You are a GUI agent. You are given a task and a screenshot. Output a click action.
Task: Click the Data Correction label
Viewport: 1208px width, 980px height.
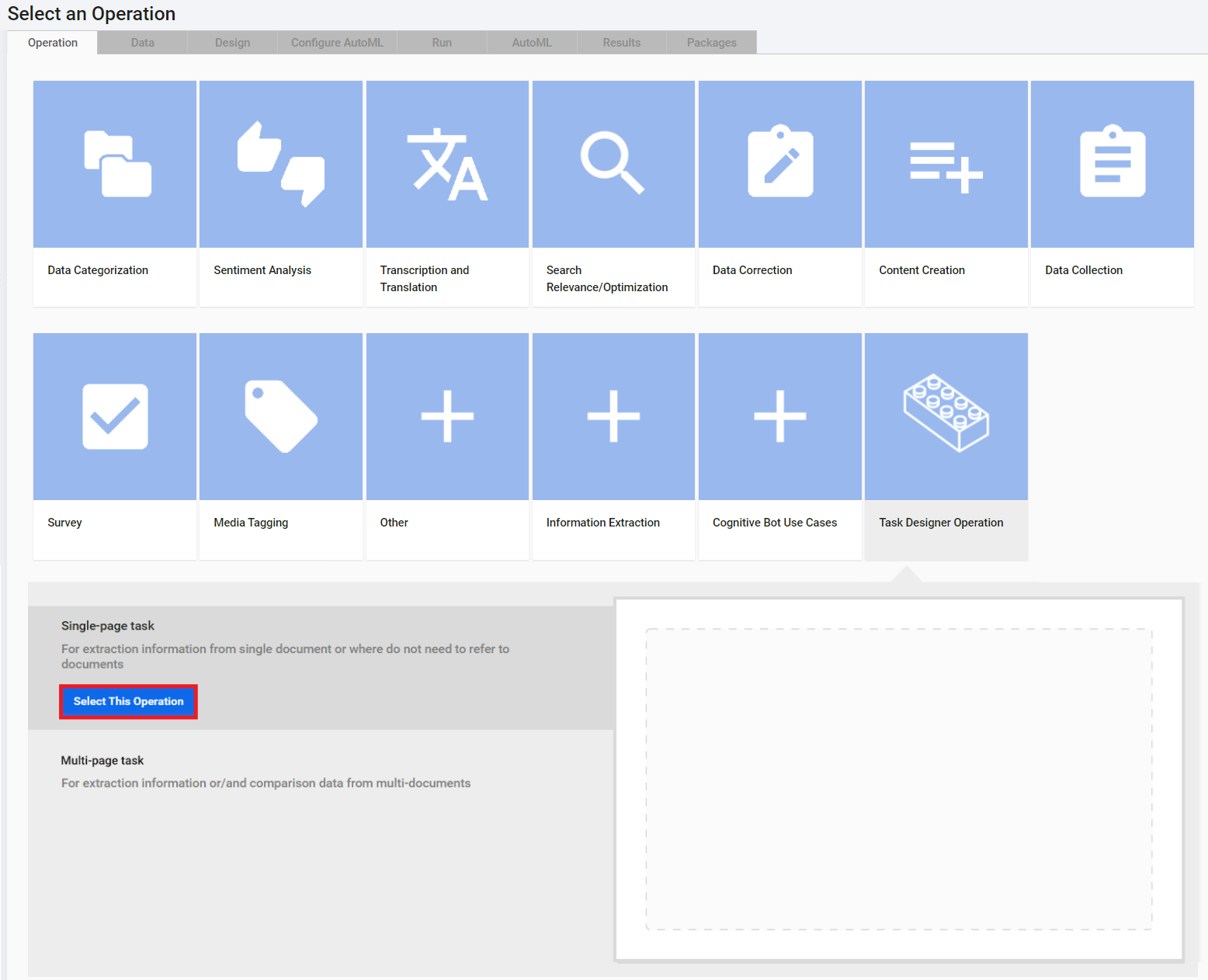[752, 270]
